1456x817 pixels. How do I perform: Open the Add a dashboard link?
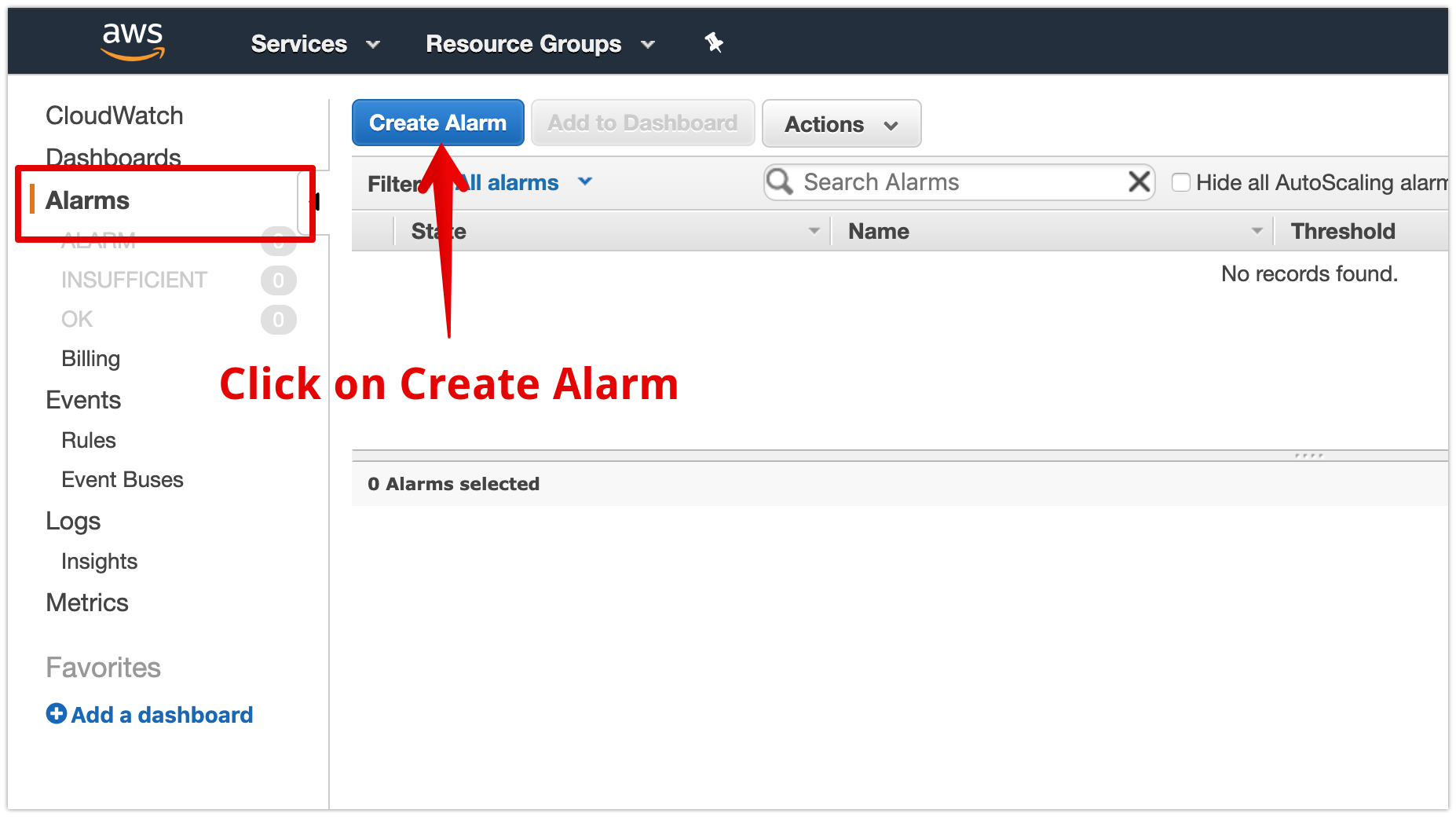coord(162,714)
